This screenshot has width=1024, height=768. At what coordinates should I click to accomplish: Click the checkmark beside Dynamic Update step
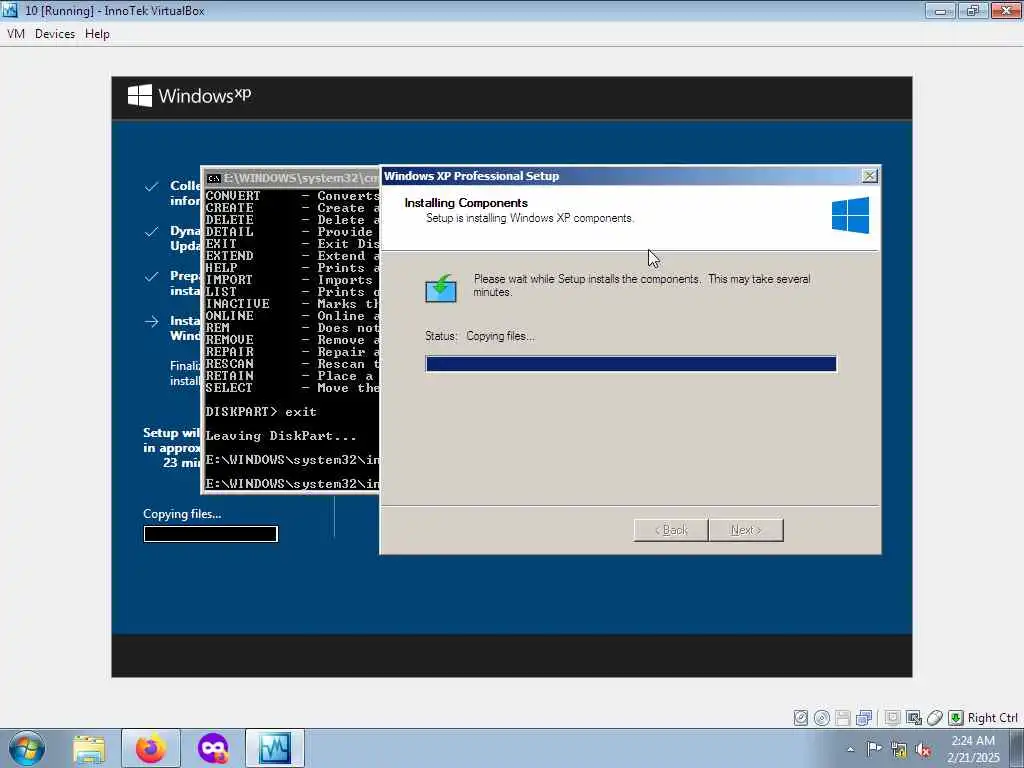pyautogui.click(x=152, y=232)
